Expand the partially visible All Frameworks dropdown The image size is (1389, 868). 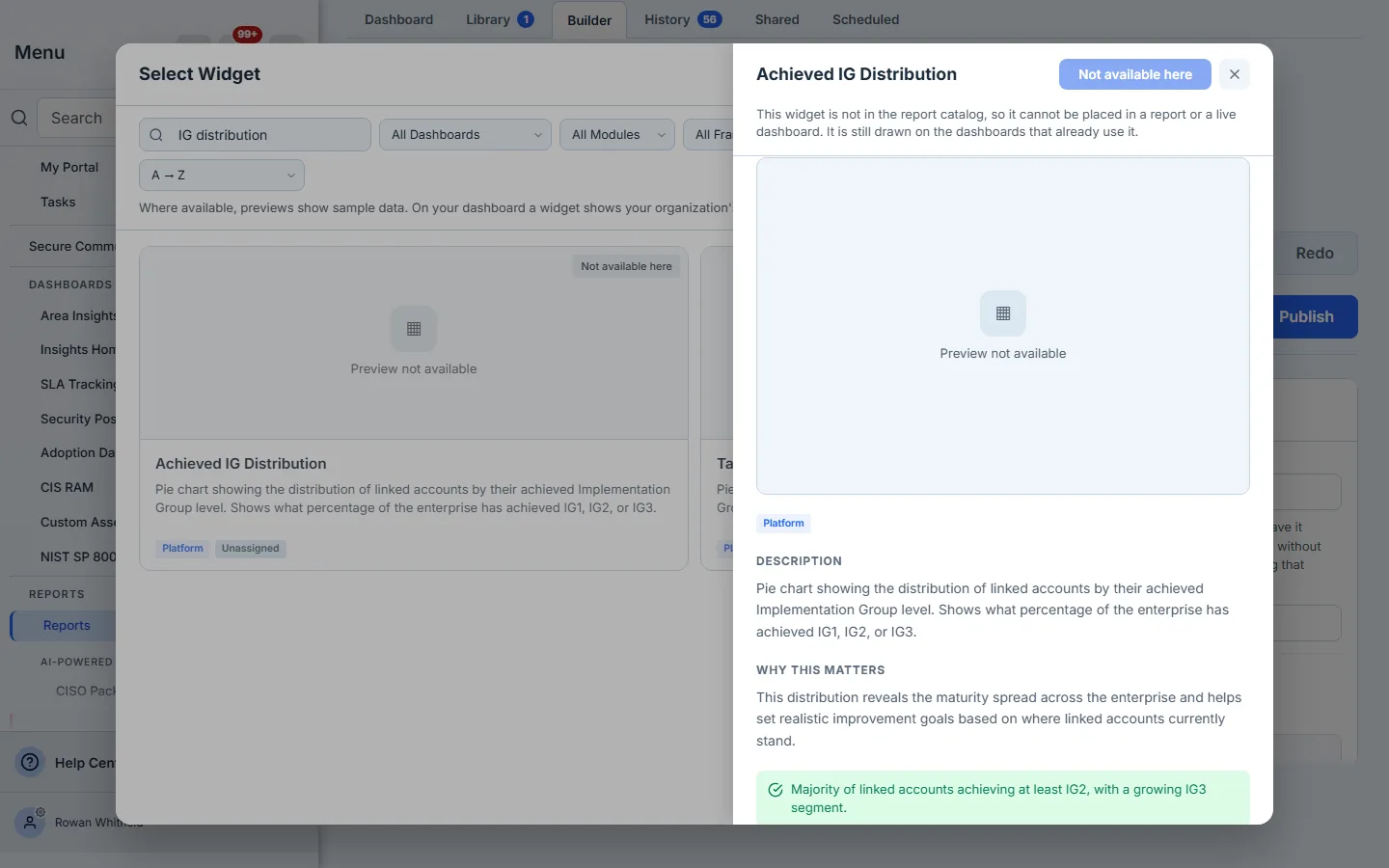click(x=708, y=135)
